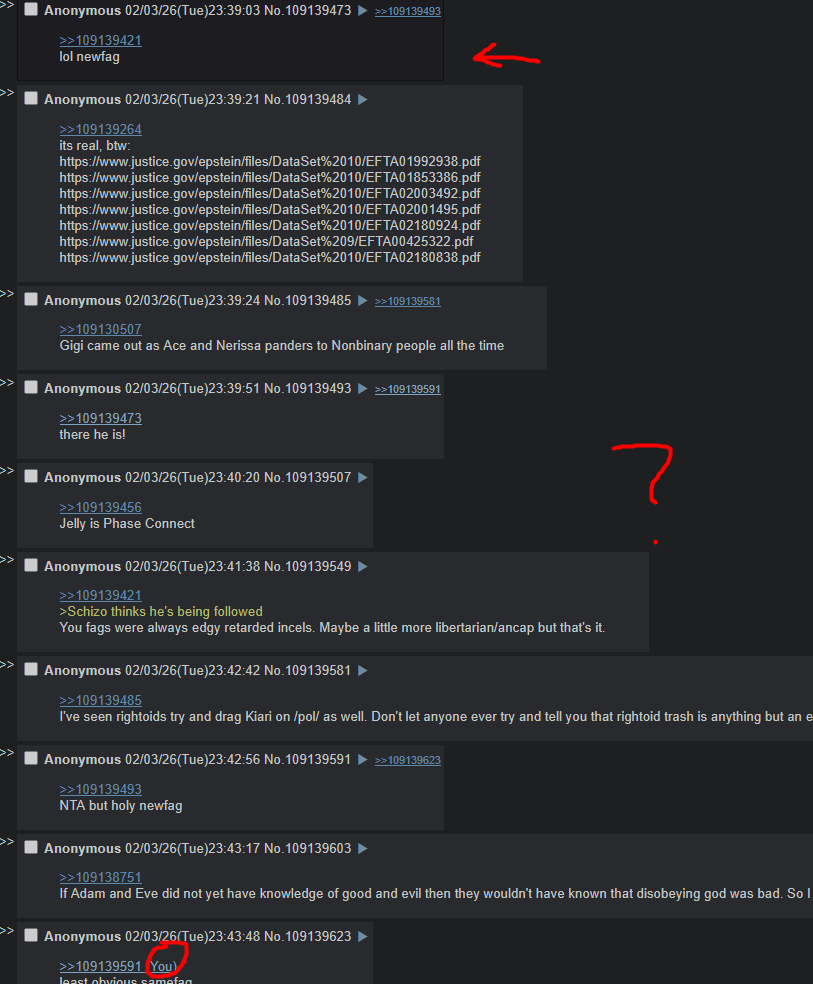Open post menu arrow for No.109139581
The width and height of the screenshot is (813, 984).
(x=363, y=671)
